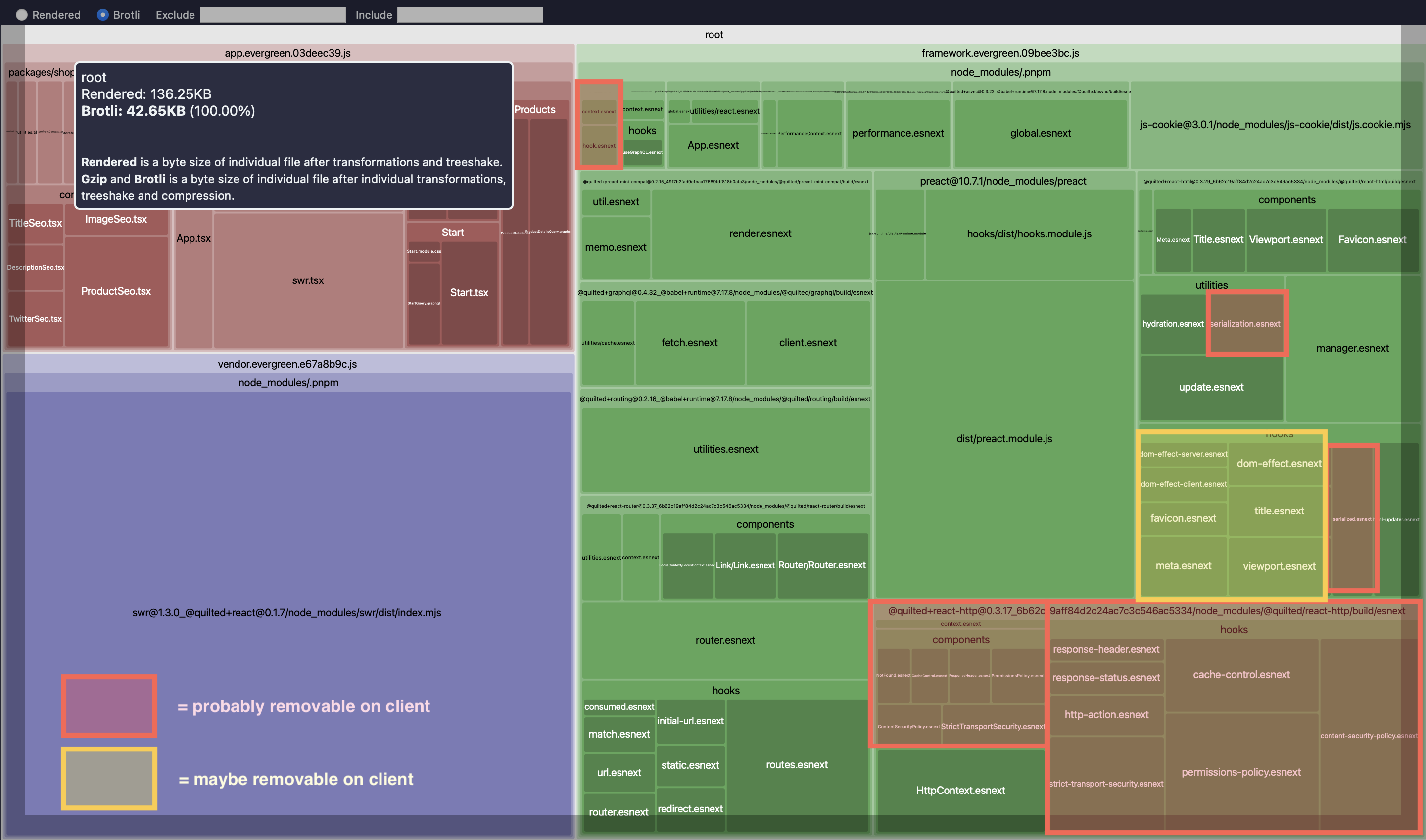The height and width of the screenshot is (840, 1426).
Task: Click the ProductSeo.tsx module block
Action: 115,291
